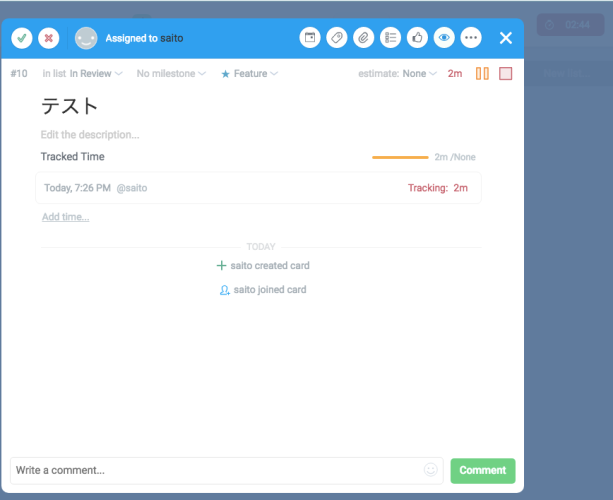
Task: Mark card done with green checkmark
Action: click(22, 38)
